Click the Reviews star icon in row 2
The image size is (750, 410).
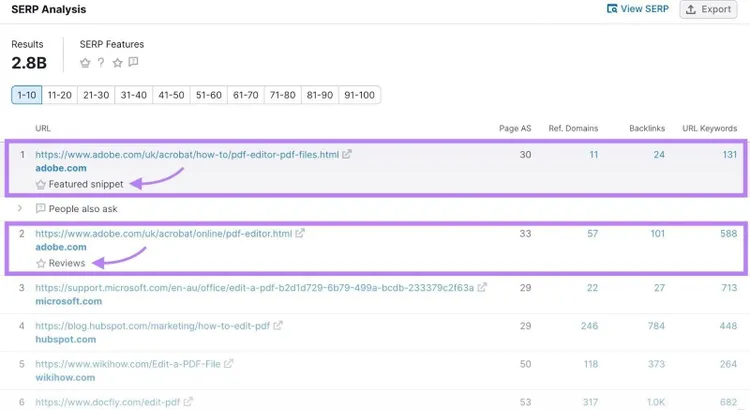[x=41, y=263]
